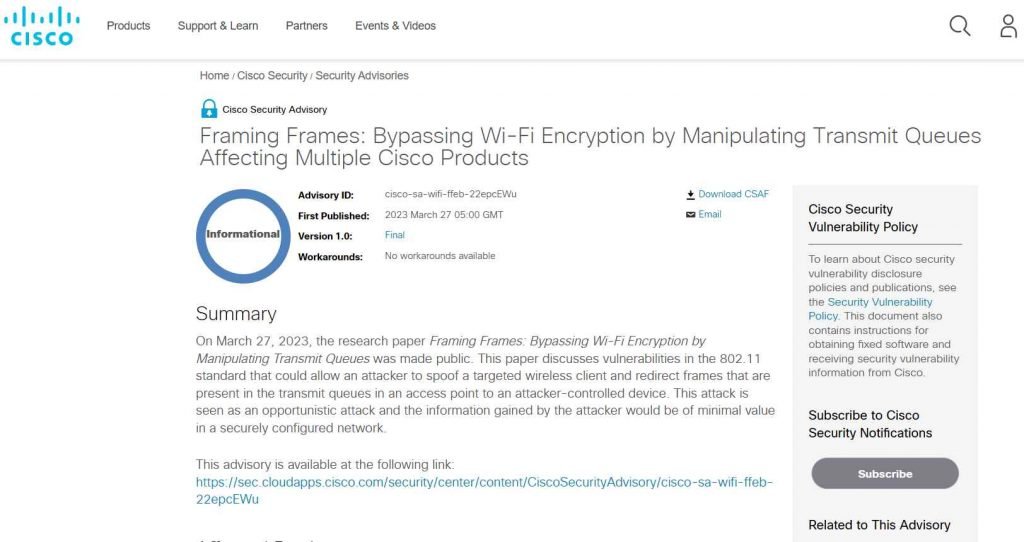Click the Download CSAF link
This screenshot has height=542, width=1024.
734,194
